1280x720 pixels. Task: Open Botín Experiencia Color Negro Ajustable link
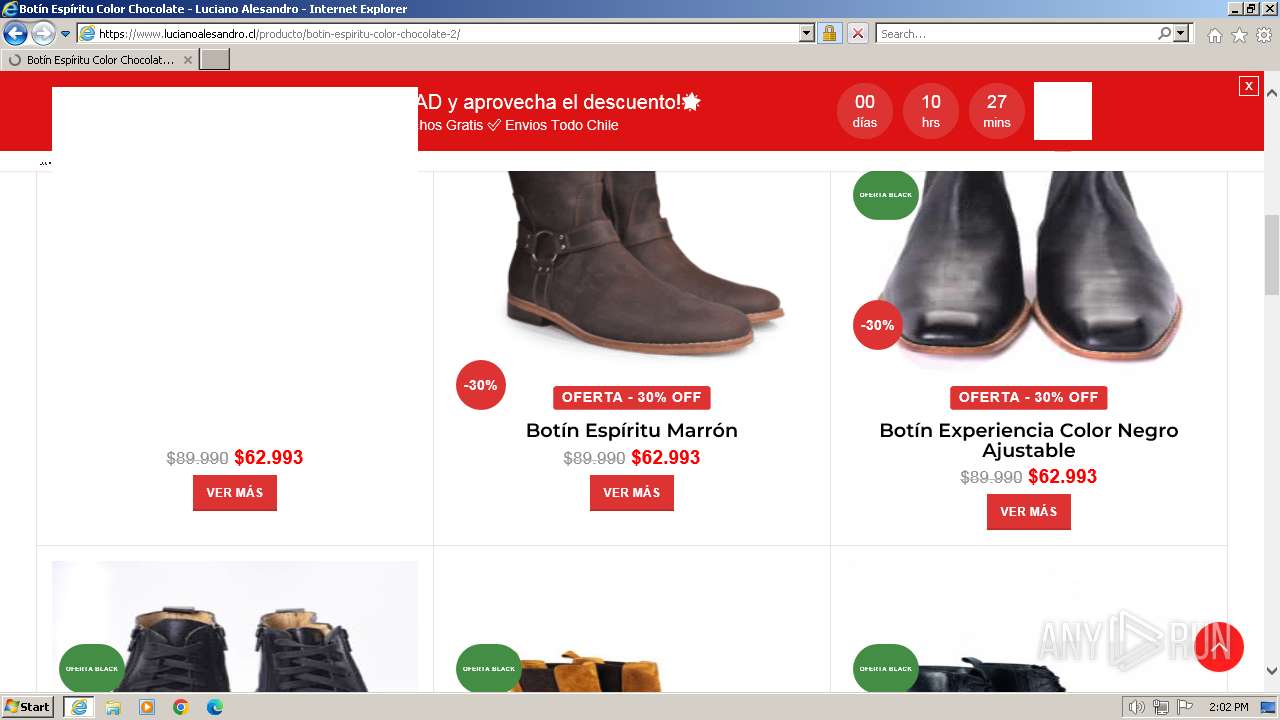(1029, 440)
